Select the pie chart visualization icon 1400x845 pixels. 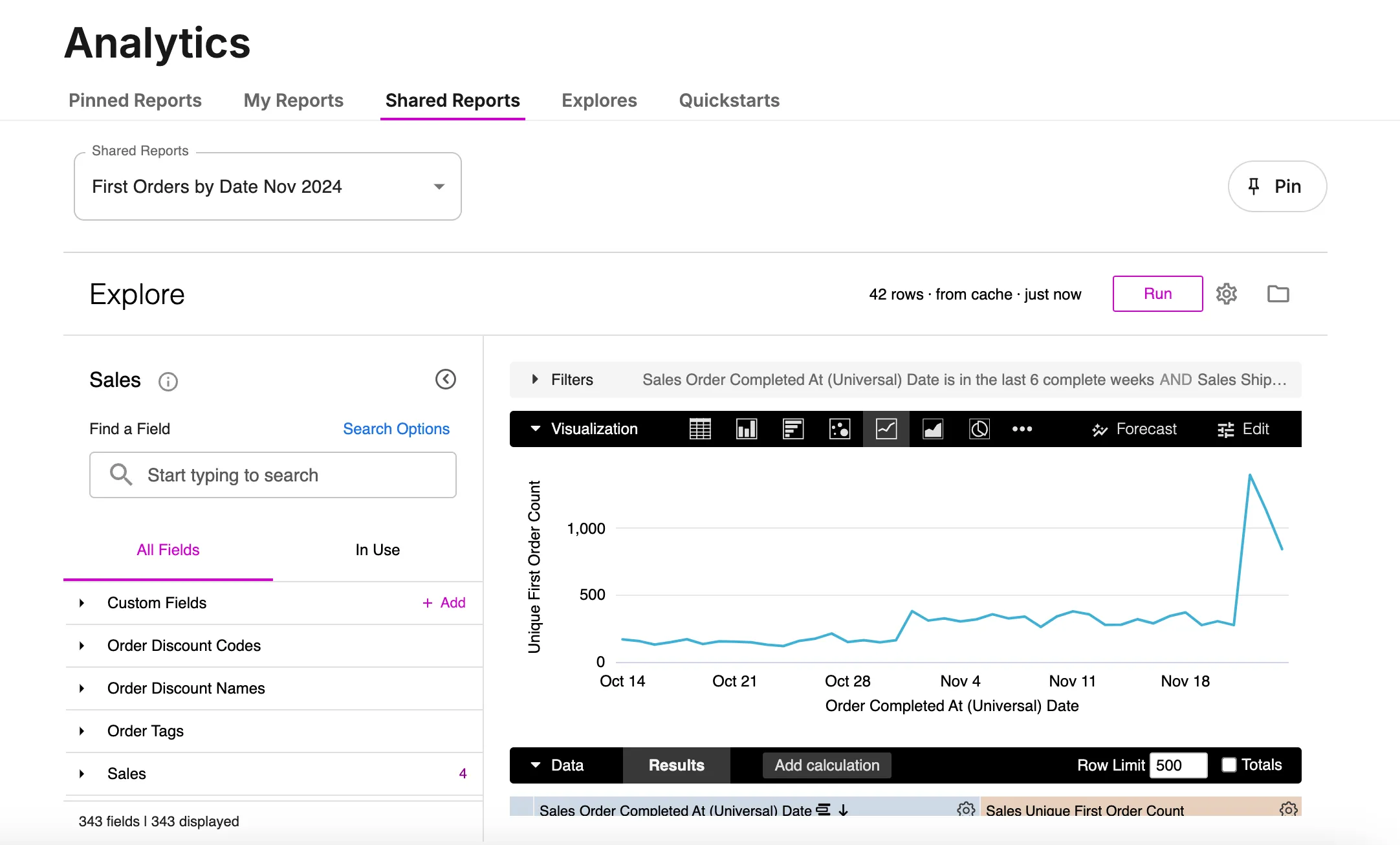[x=979, y=429]
